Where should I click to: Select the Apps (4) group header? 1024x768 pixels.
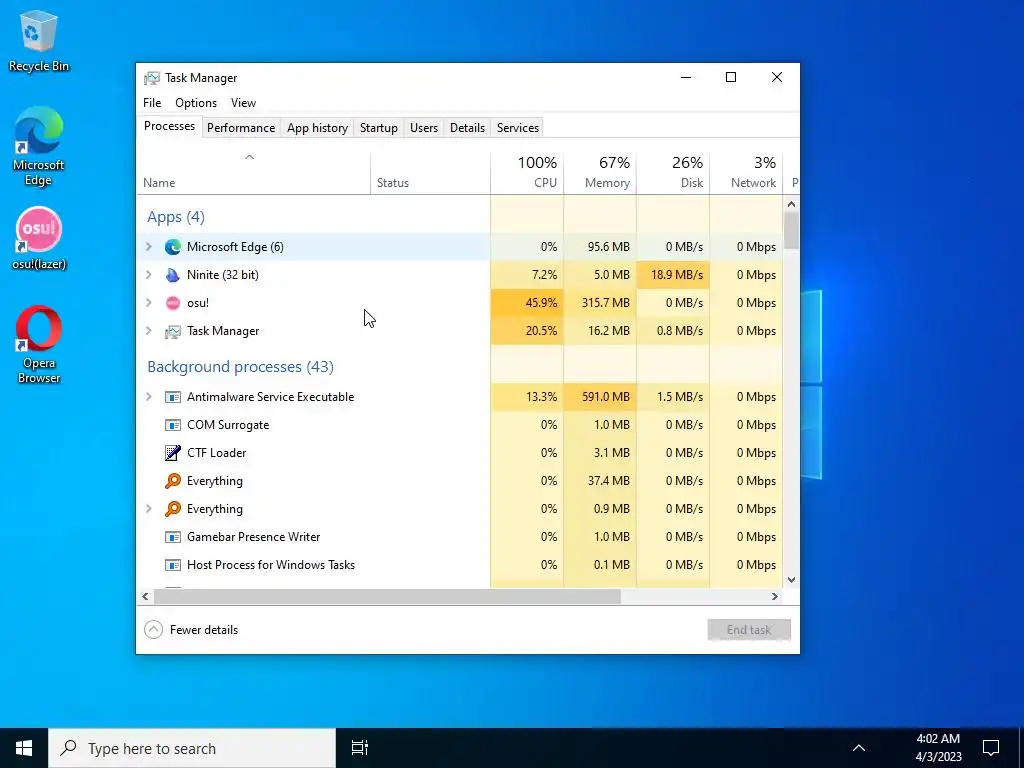(x=176, y=217)
